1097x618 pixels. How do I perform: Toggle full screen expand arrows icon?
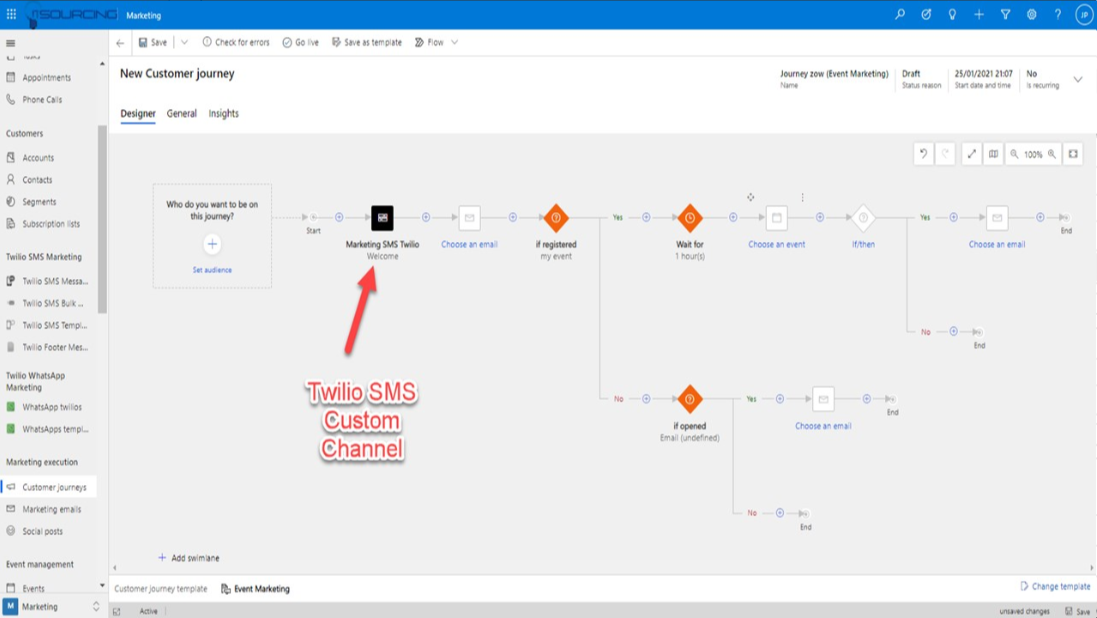pos(972,154)
